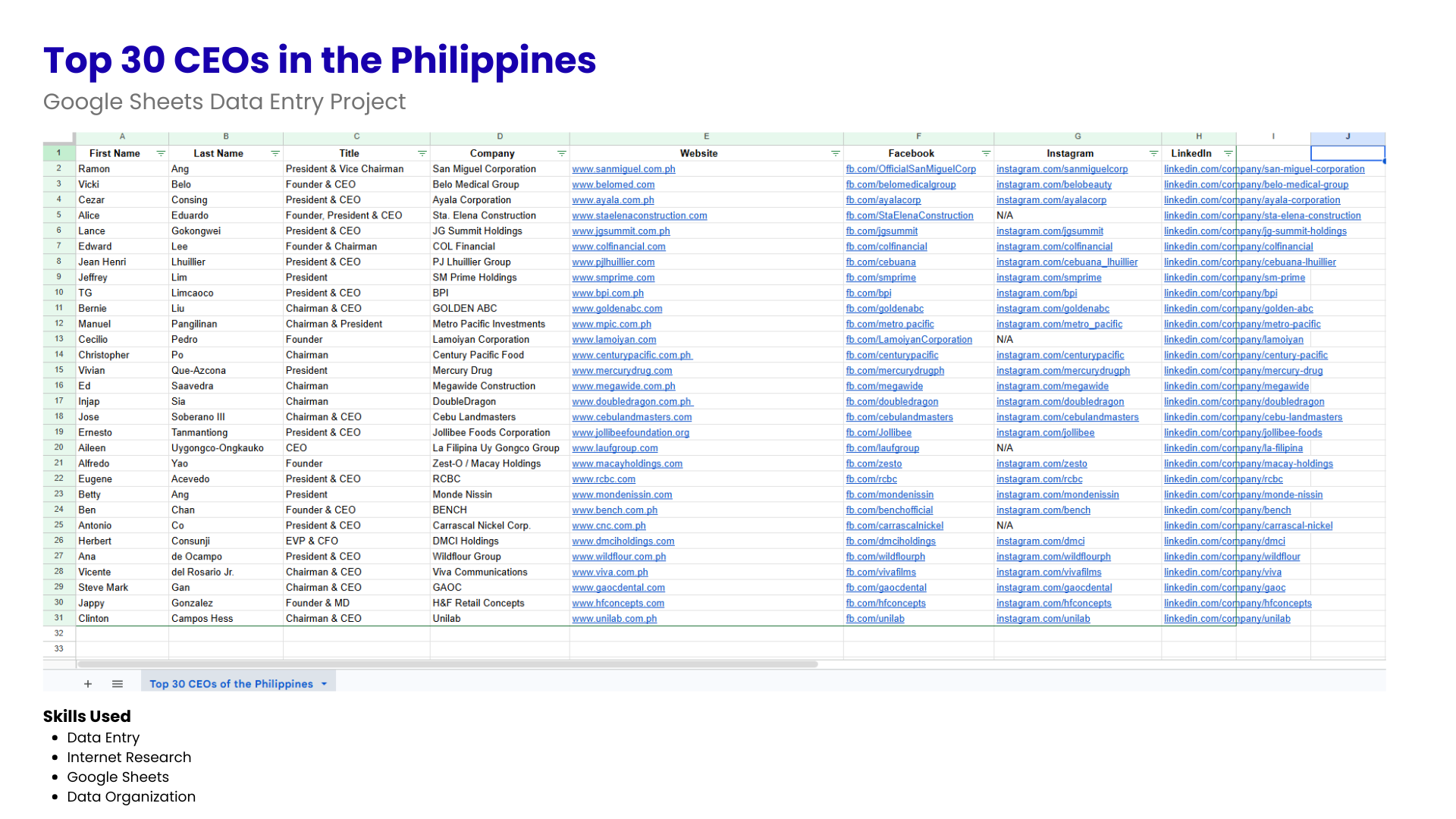Select cell 'President & Vice Chairman'
Screen dimensions: 1456x819
coord(356,169)
